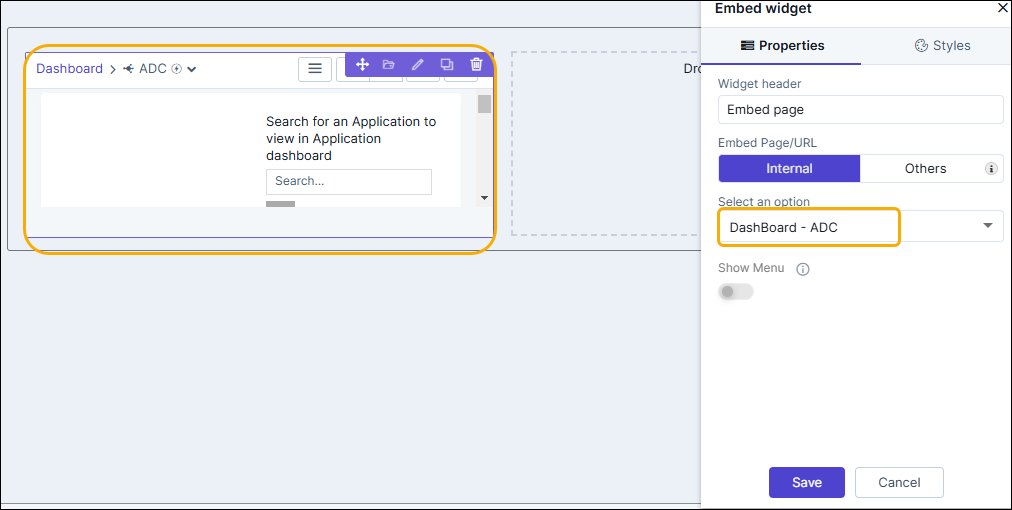Screen dimensions: 1012x510
Task: Select the Internal embed page option
Action: 789,168
